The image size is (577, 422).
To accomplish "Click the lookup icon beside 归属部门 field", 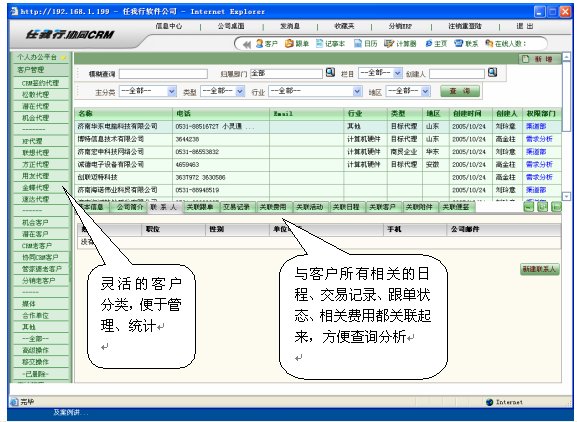I will [330, 72].
